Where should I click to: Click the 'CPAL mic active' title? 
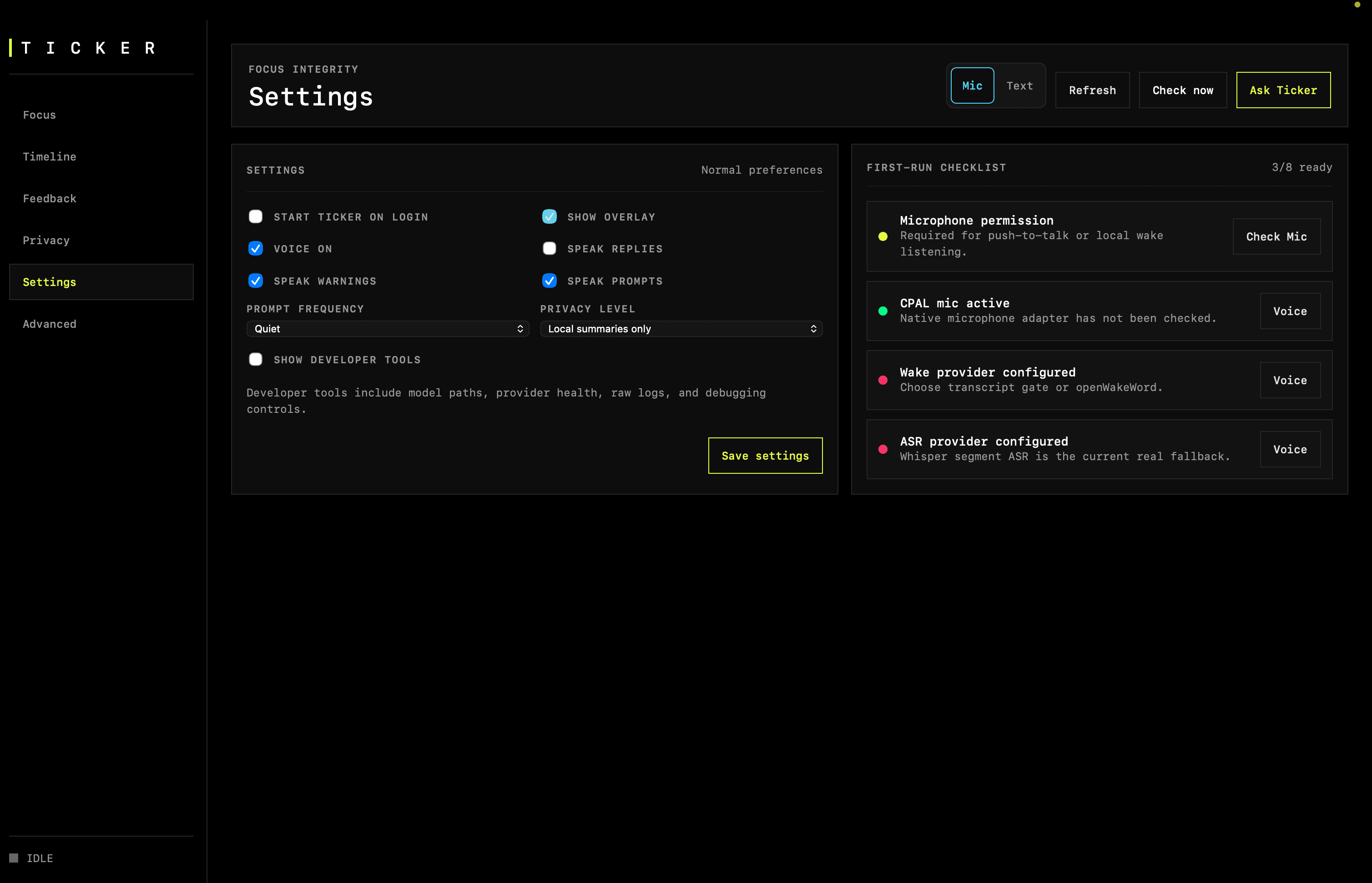(x=954, y=303)
